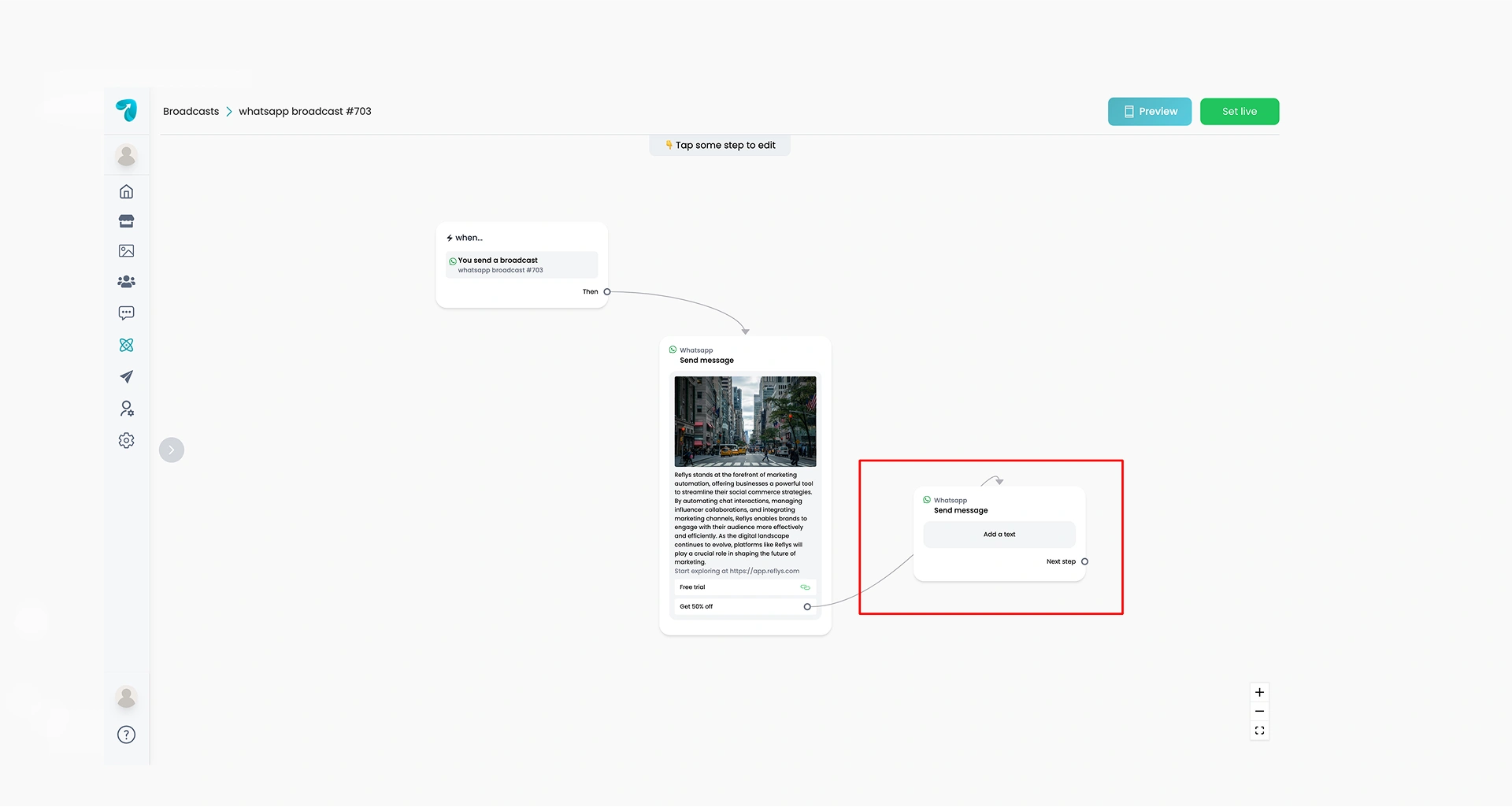Open the automation atom icon
Image resolution: width=1512 pixels, height=807 pixels.
(x=126, y=345)
